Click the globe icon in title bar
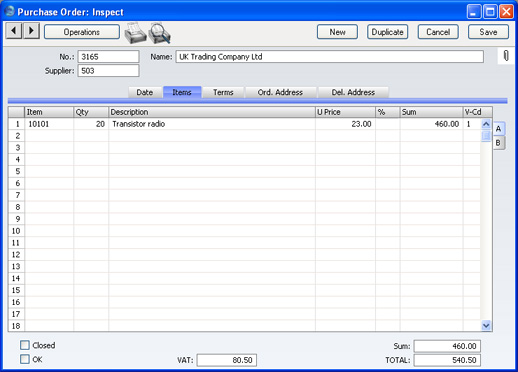Viewport: 518px width, 372px height. 9,11
